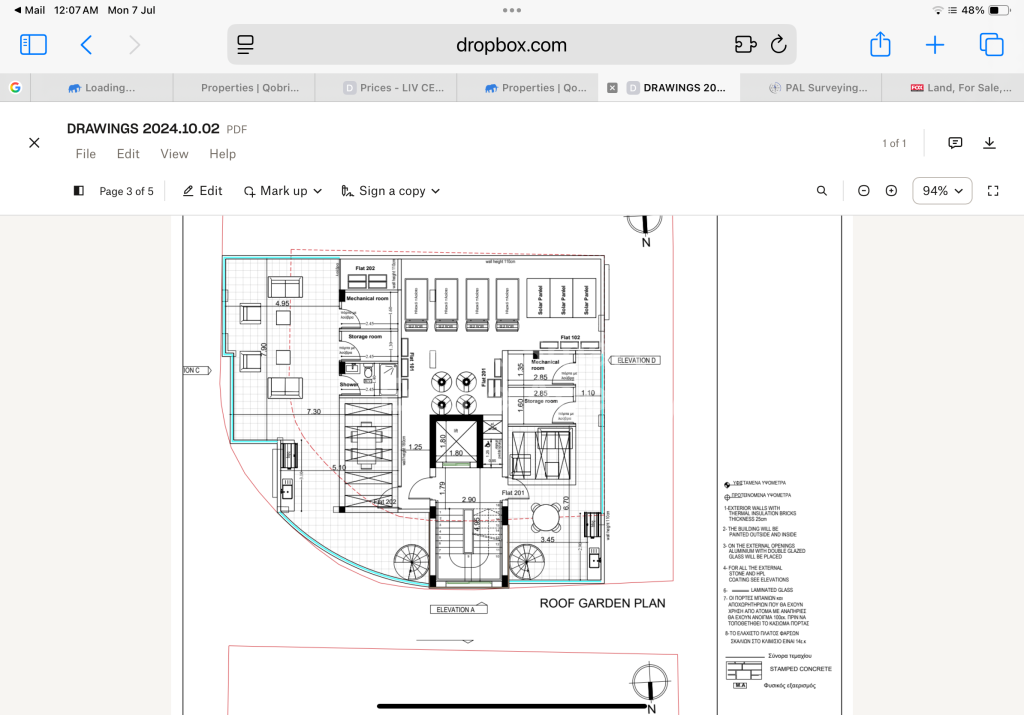
Task: Open the Safari sidebar panel
Action: click(33, 45)
